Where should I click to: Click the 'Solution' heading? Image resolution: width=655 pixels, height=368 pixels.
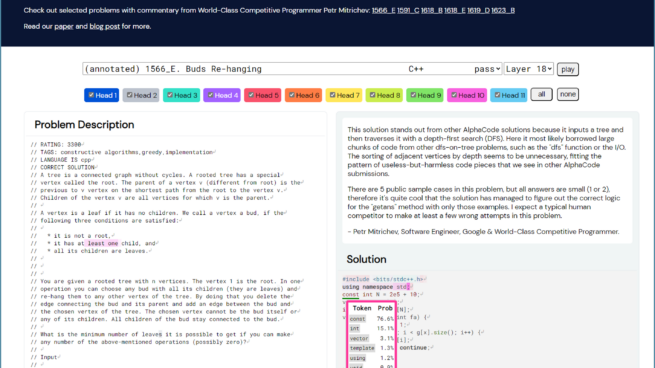click(x=366, y=259)
